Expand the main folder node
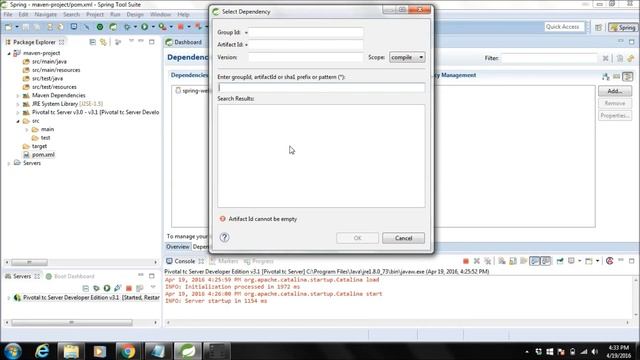 pyautogui.click(x=27, y=129)
